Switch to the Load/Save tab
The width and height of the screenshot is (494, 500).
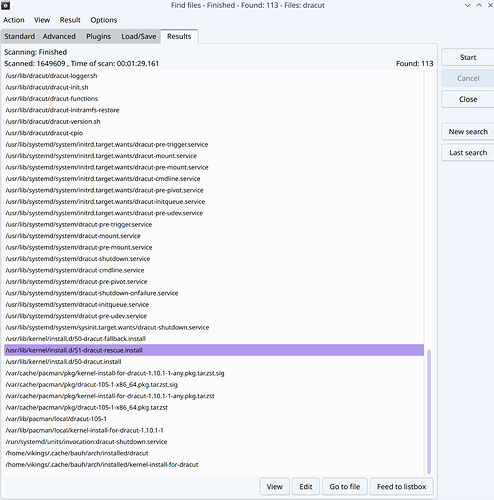(139, 36)
